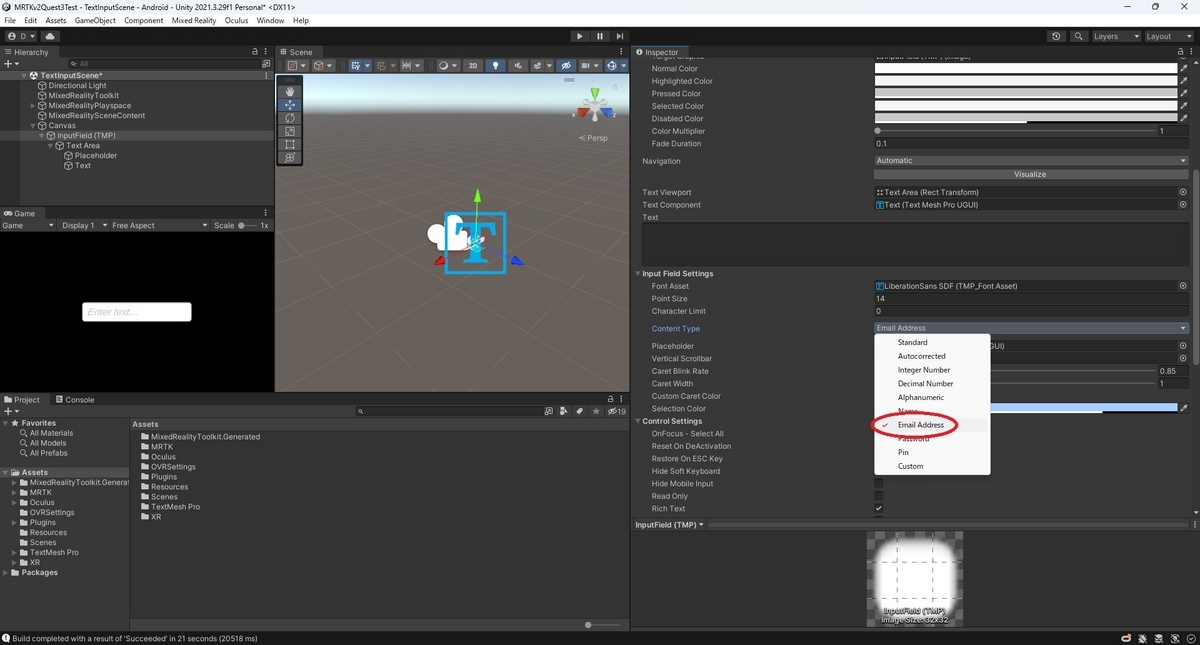Uncheck the Rich Text checkbox
1200x645 pixels.
(x=879, y=508)
